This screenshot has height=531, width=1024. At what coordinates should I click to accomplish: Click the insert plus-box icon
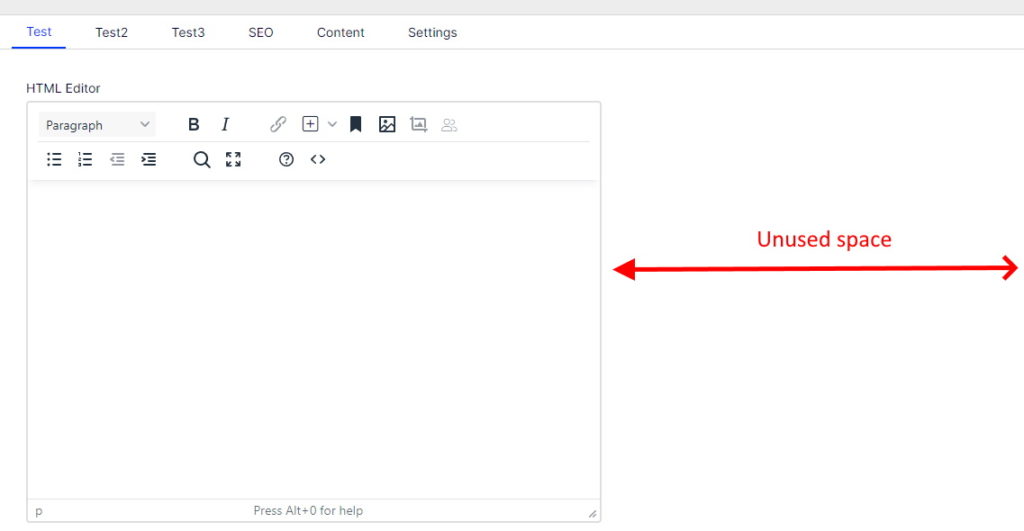(x=310, y=124)
